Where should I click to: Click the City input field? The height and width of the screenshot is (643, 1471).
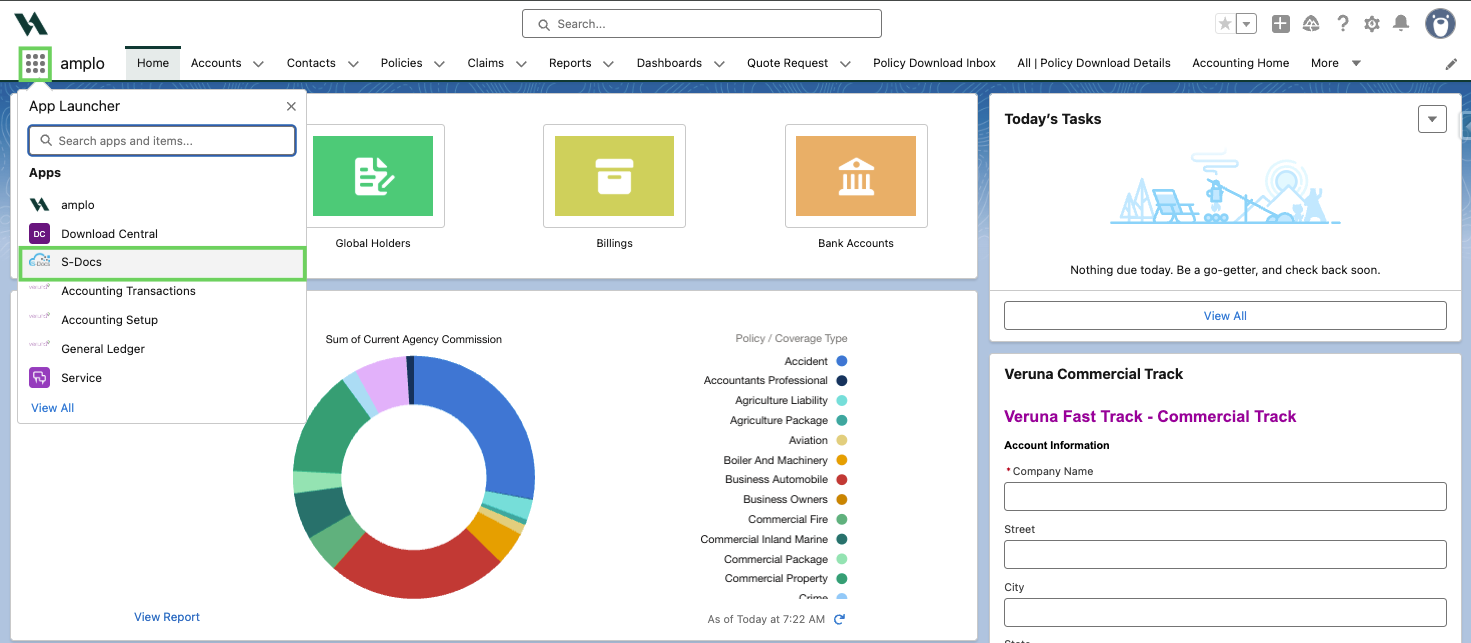1225,612
